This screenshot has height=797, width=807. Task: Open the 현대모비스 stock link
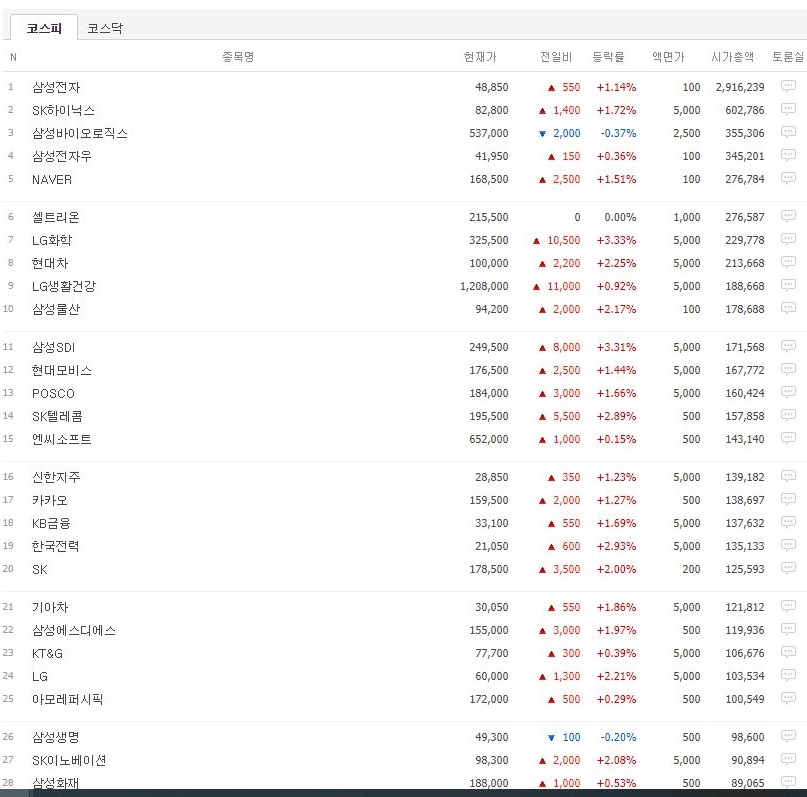[x=62, y=370]
